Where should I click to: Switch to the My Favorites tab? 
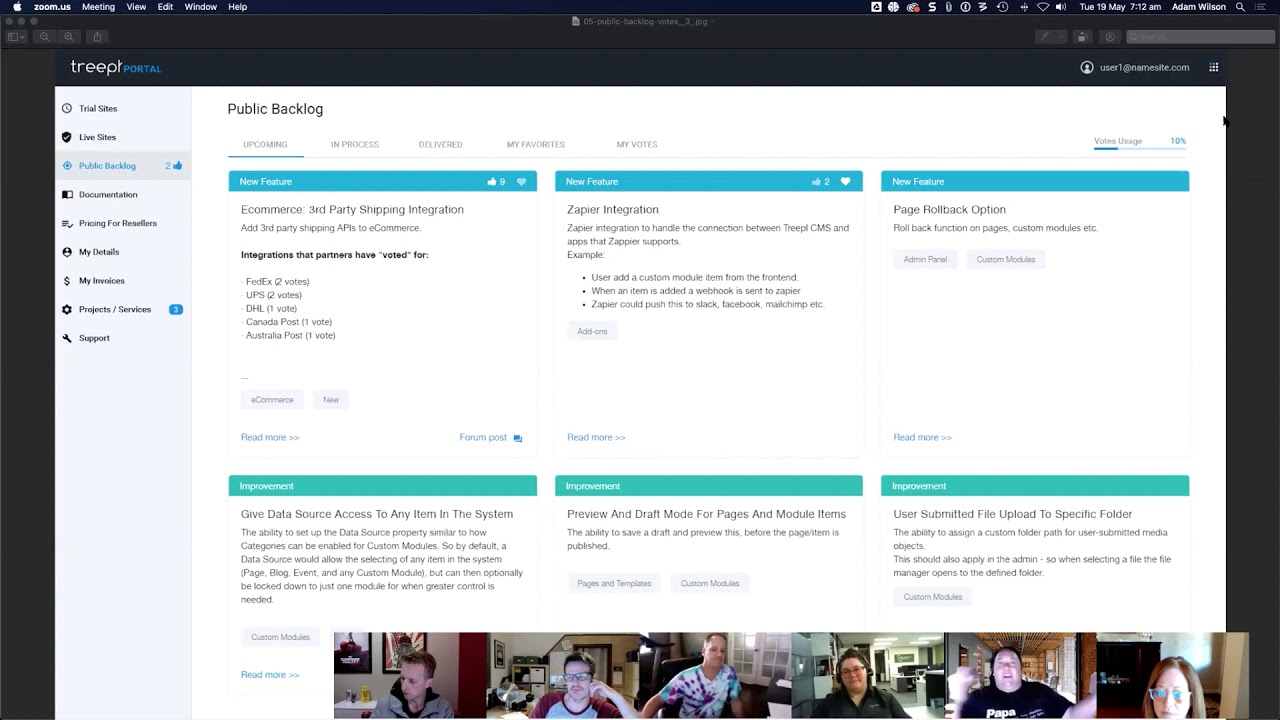(536, 144)
